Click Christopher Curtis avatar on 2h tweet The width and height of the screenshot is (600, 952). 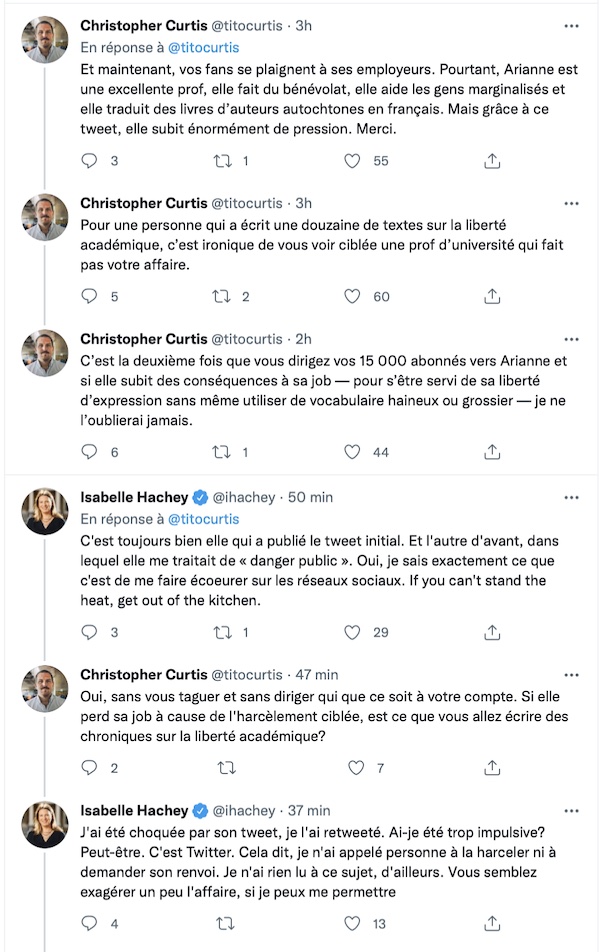[x=45, y=353]
